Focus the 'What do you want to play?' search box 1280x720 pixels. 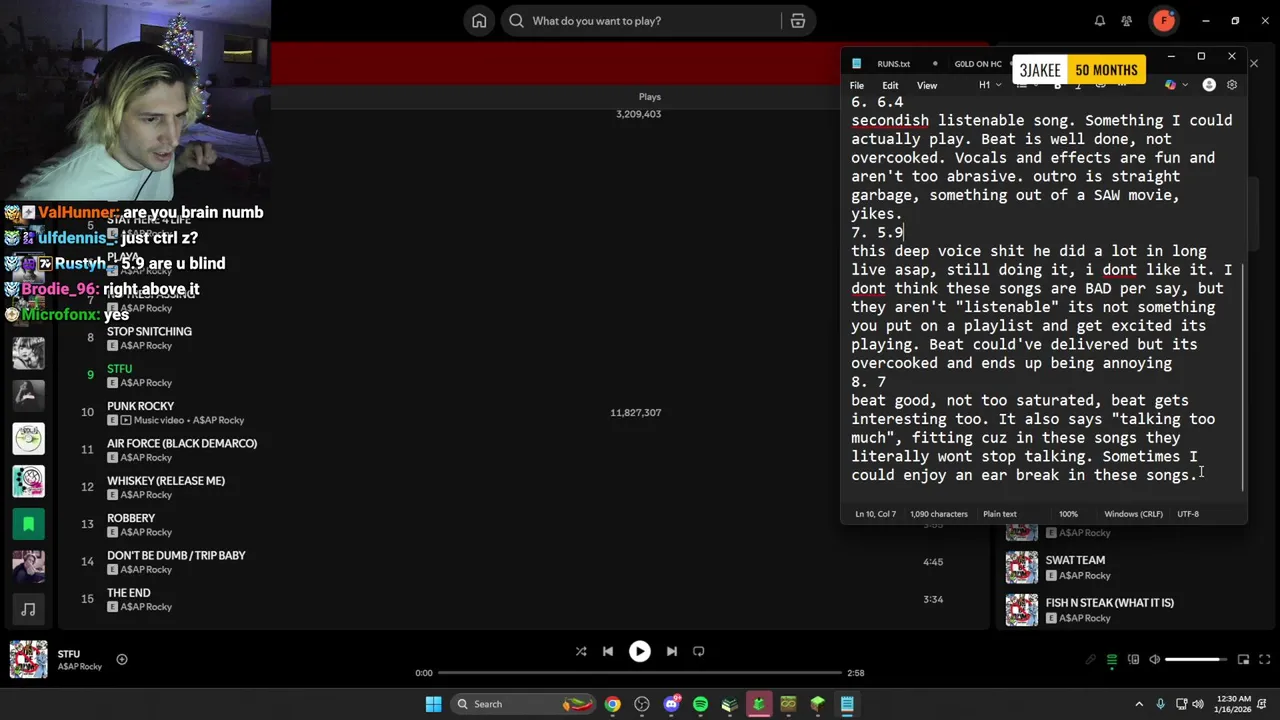tap(640, 21)
